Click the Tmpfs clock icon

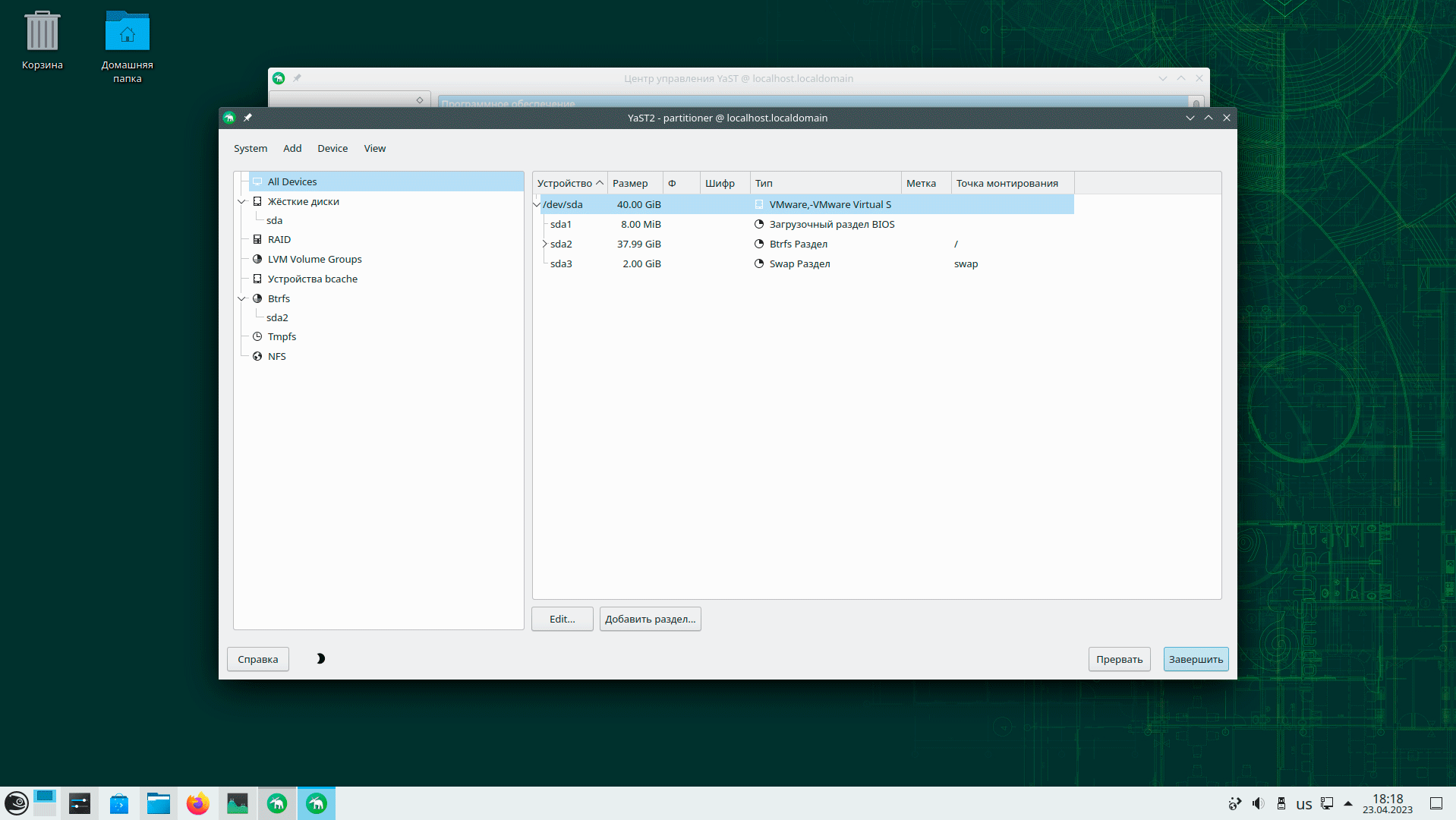(257, 336)
